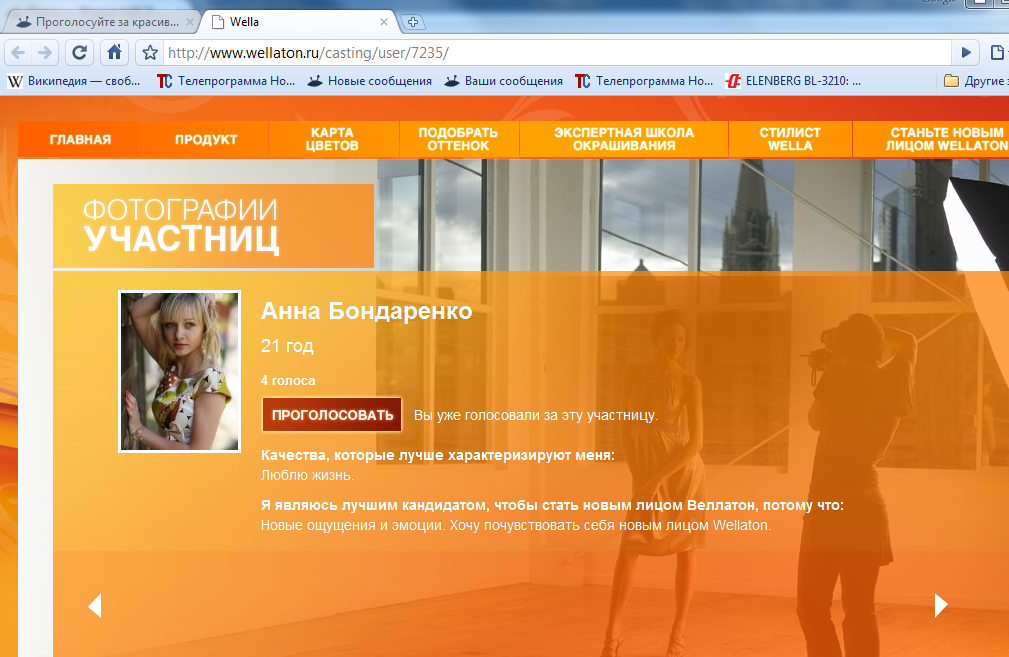Close the Wella tab

pos(384,22)
